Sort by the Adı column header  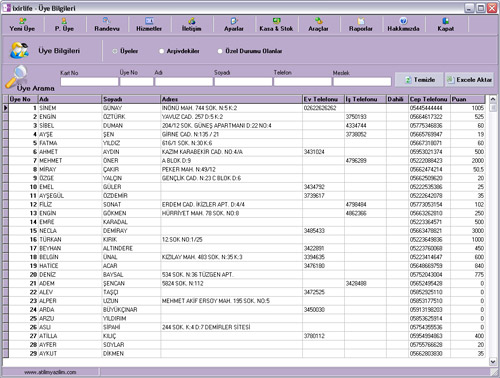70,99
